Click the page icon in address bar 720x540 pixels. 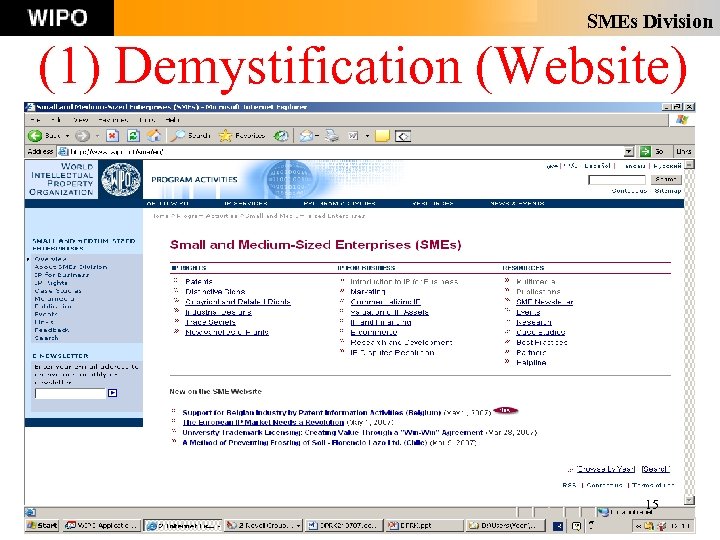coord(63,151)
